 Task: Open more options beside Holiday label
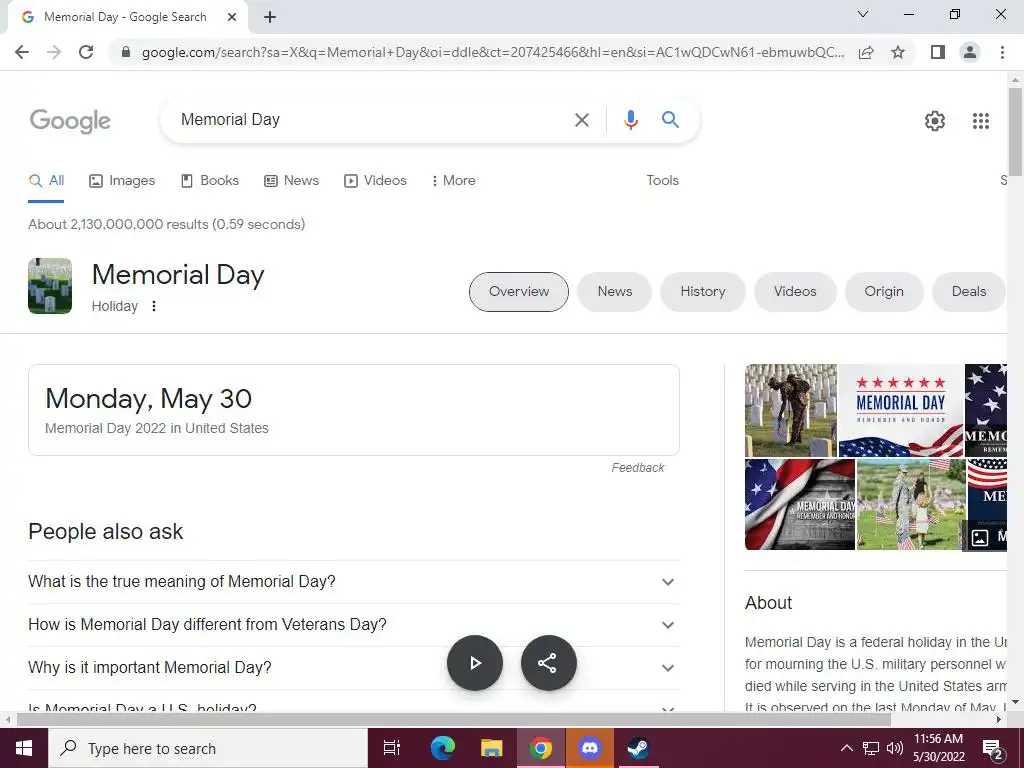point(154,306)
